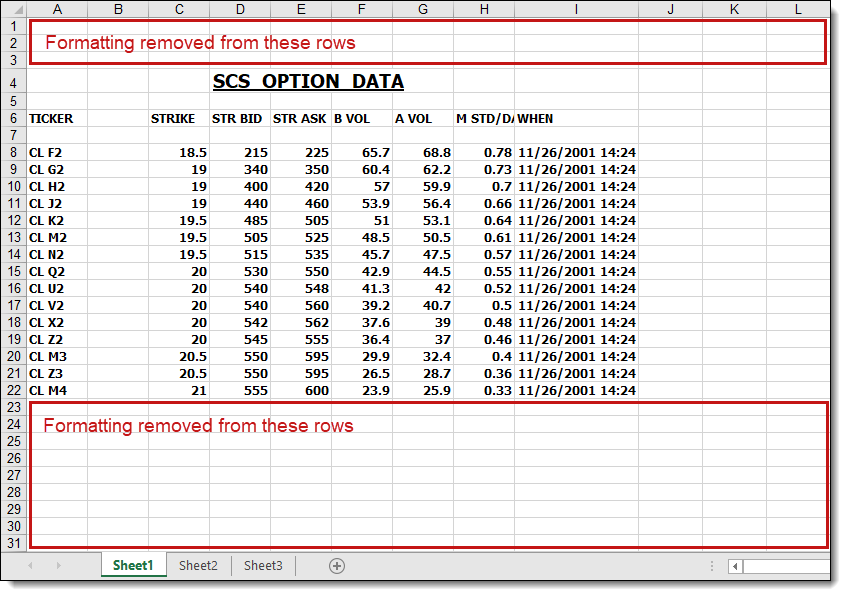
Task: Click B VOL value 29.9
Action: [362, 357]
